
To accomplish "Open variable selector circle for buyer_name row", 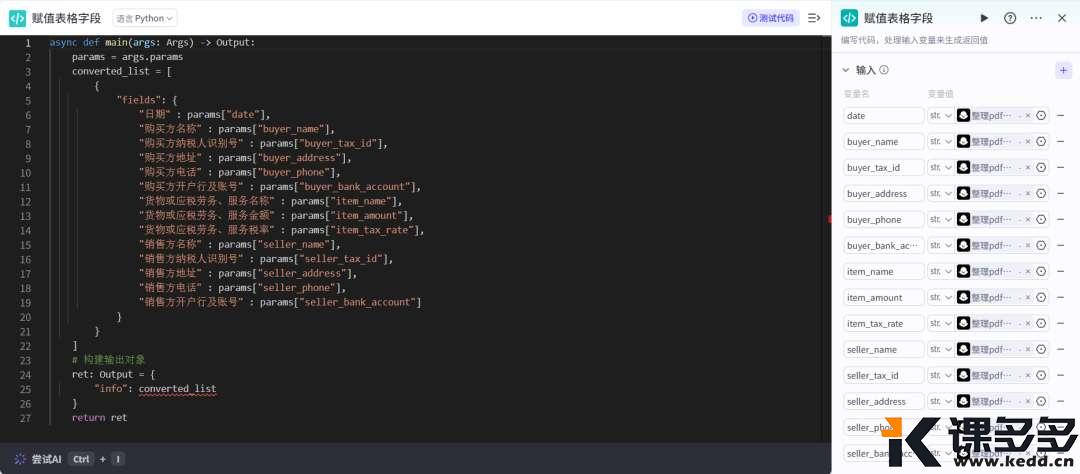I will coord(1041,141).
